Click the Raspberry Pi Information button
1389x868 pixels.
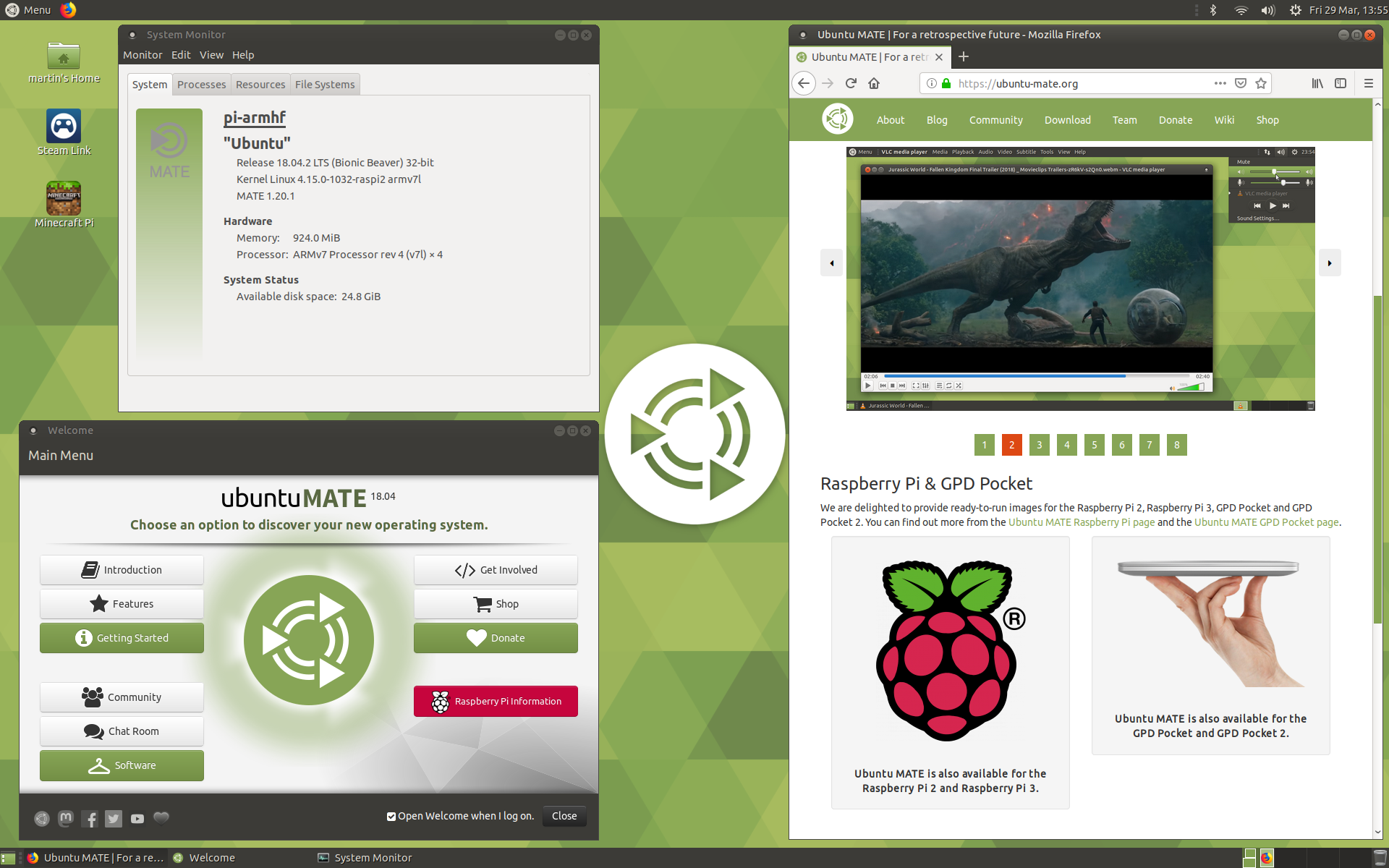click(x=496, y=701)
